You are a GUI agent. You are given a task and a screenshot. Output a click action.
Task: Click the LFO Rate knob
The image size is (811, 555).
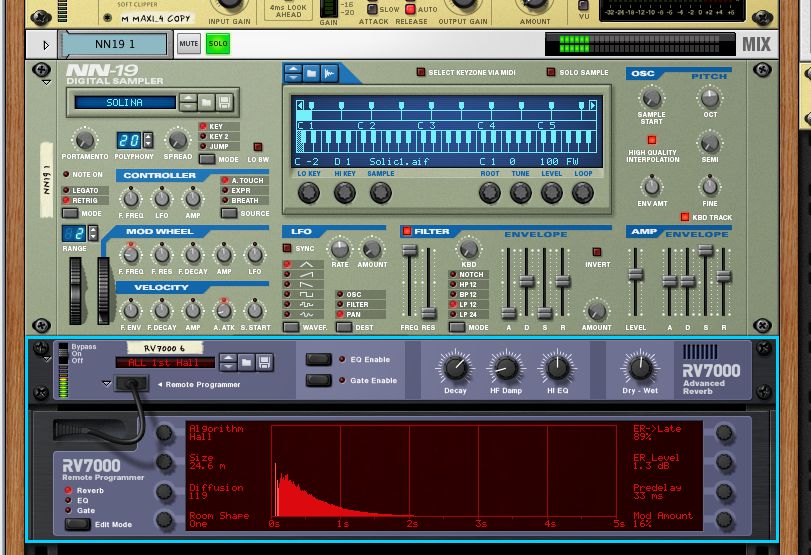coord(340,249)
